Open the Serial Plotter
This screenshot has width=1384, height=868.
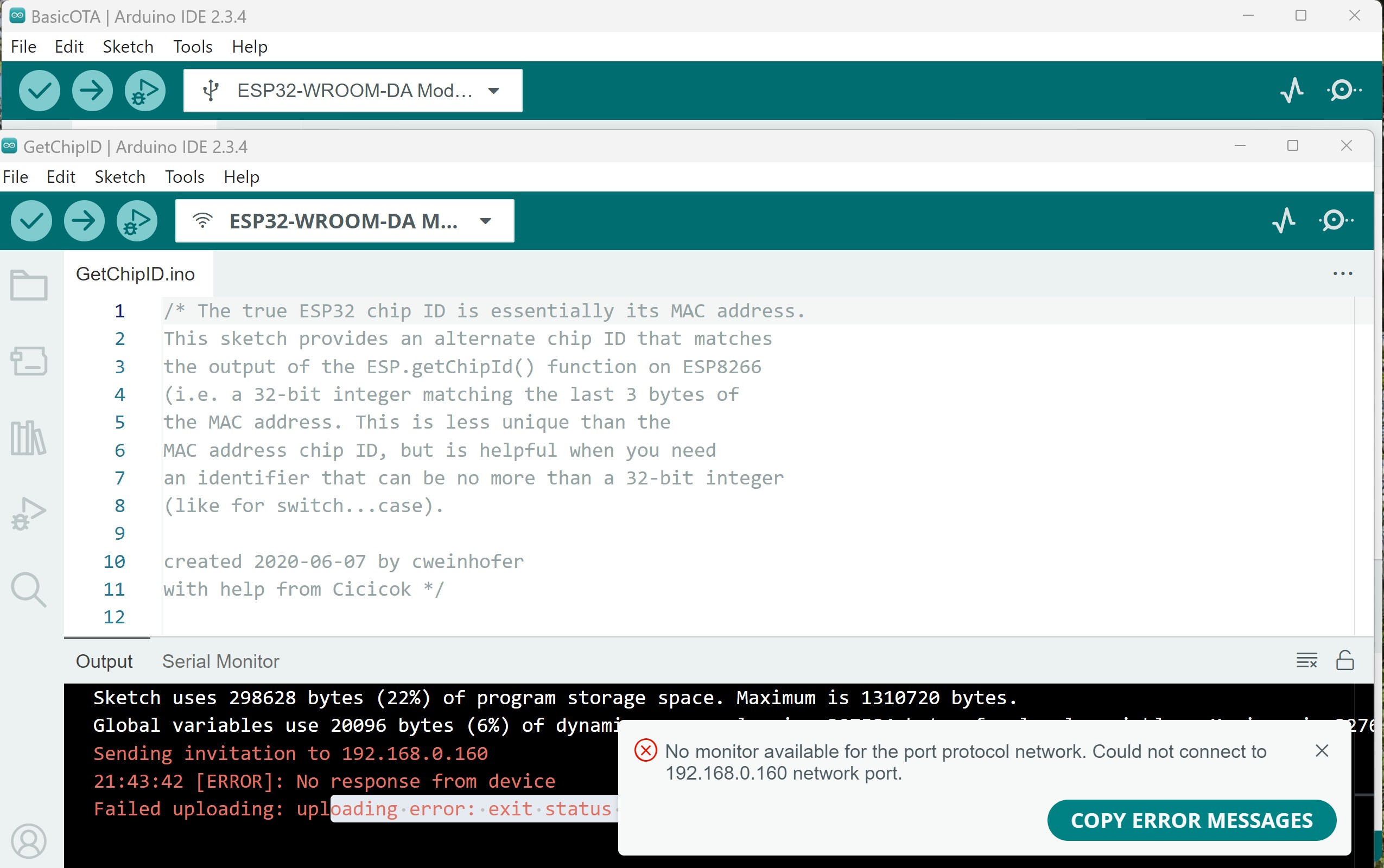pos(1284,220)
